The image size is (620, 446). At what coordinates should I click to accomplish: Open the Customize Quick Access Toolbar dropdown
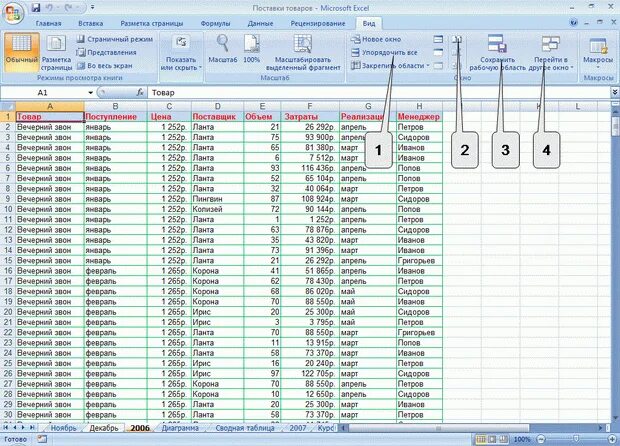click(92, 8)
